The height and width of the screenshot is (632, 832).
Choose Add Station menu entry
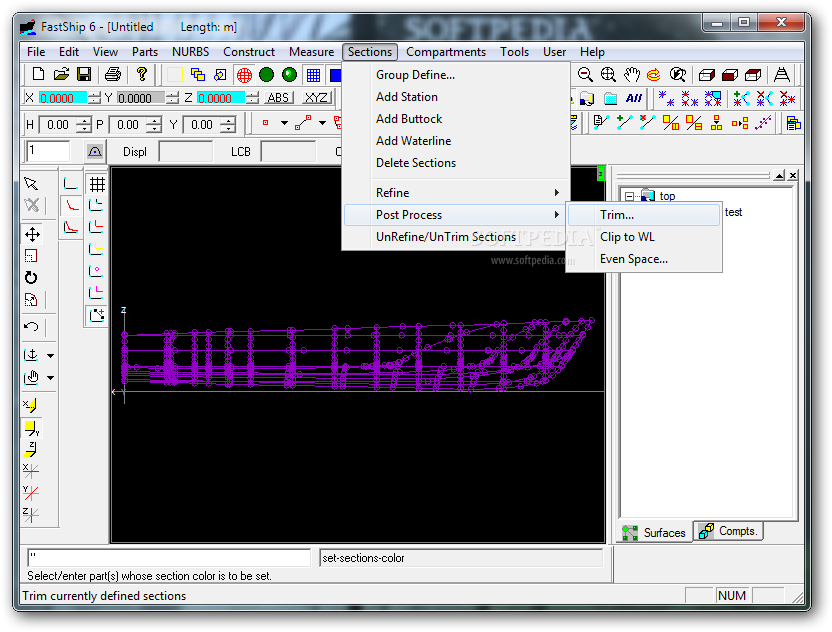coord(455,97)
